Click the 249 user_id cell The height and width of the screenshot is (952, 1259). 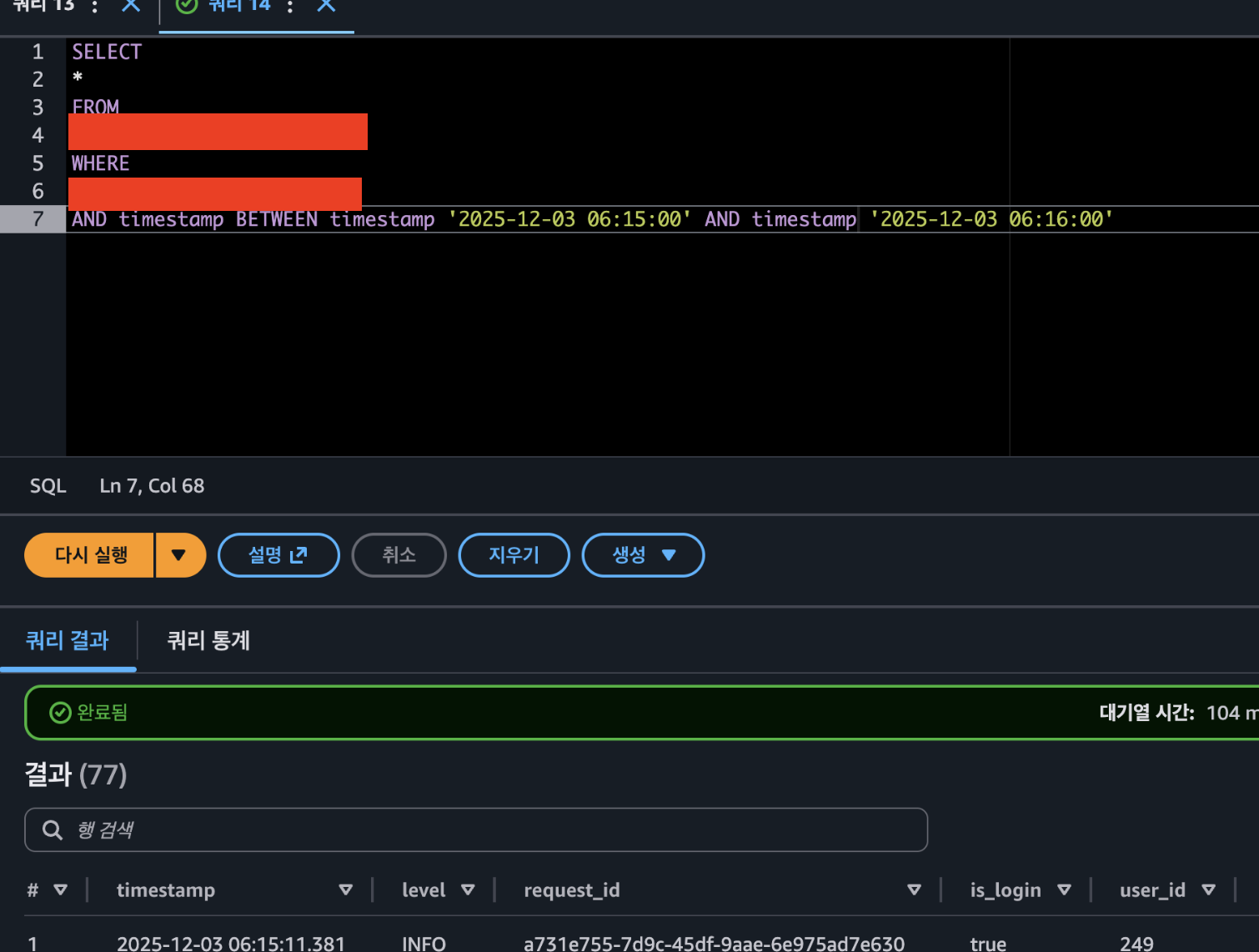pos(1136,943)
